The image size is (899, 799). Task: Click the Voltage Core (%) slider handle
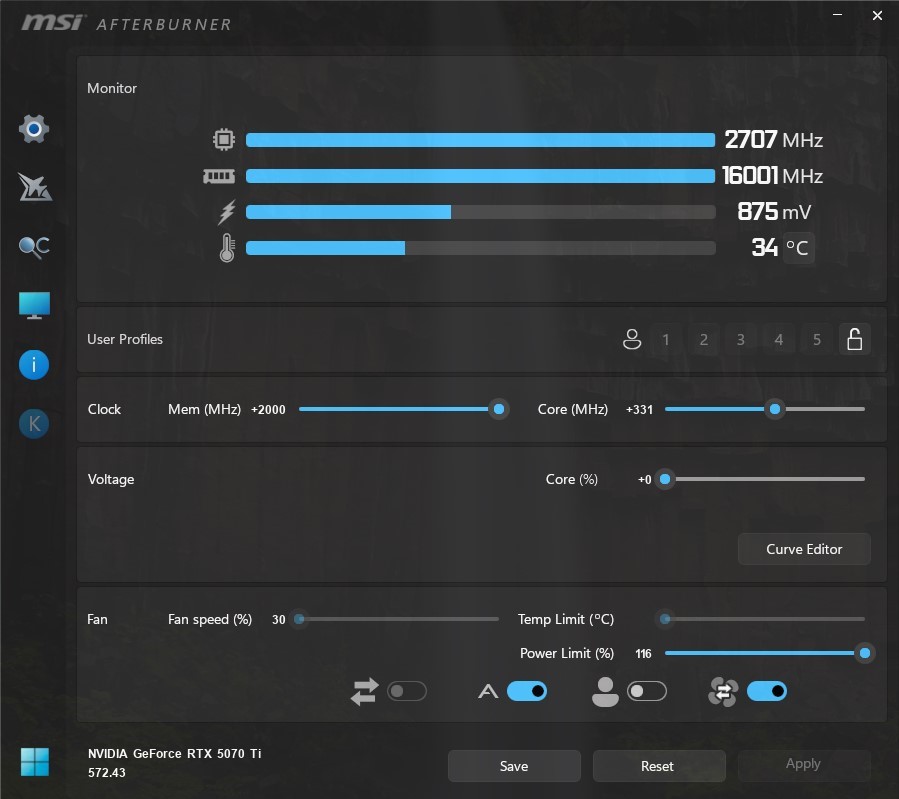pyautogui.click(x=665, y=479)
